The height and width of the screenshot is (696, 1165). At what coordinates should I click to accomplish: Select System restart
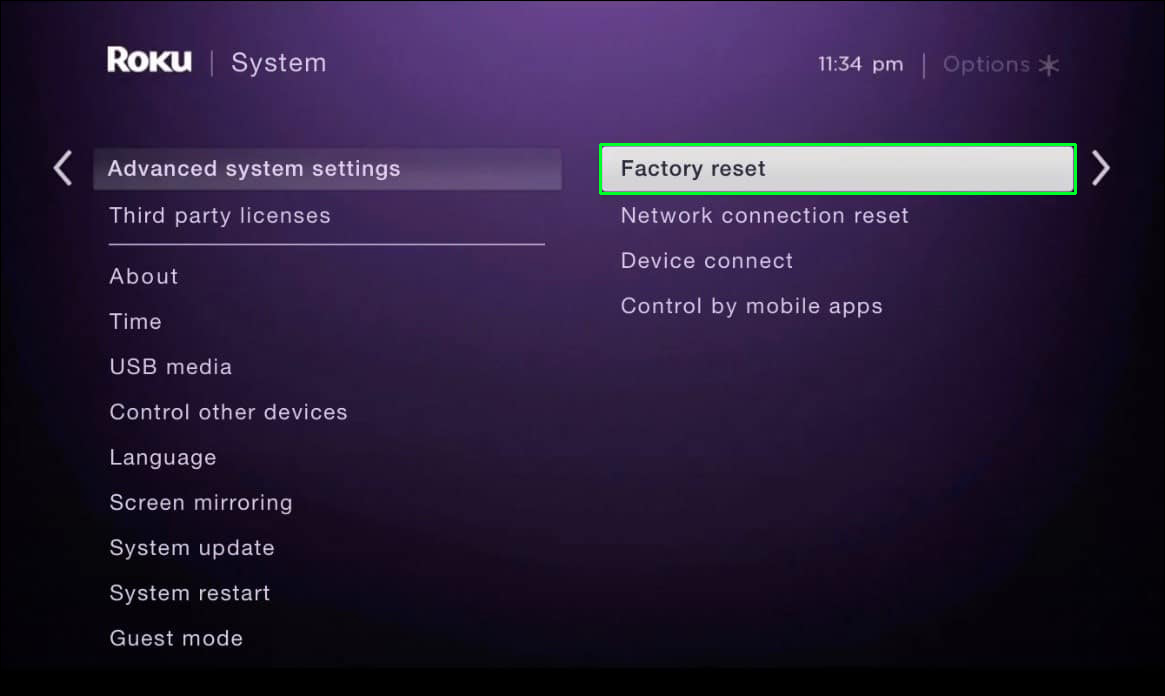point(189,593)
